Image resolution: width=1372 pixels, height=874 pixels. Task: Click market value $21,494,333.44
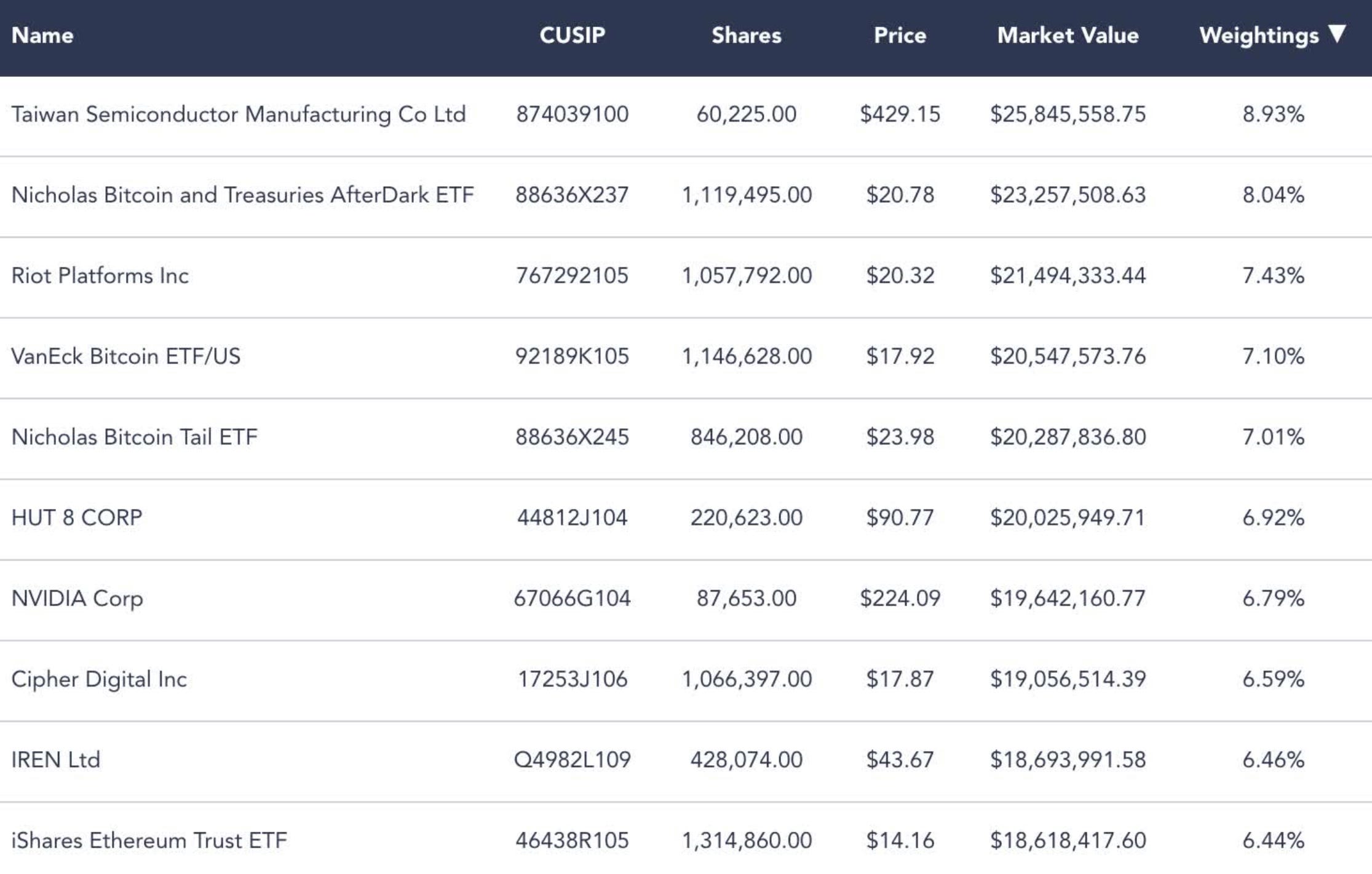[x=1068, y=275]
